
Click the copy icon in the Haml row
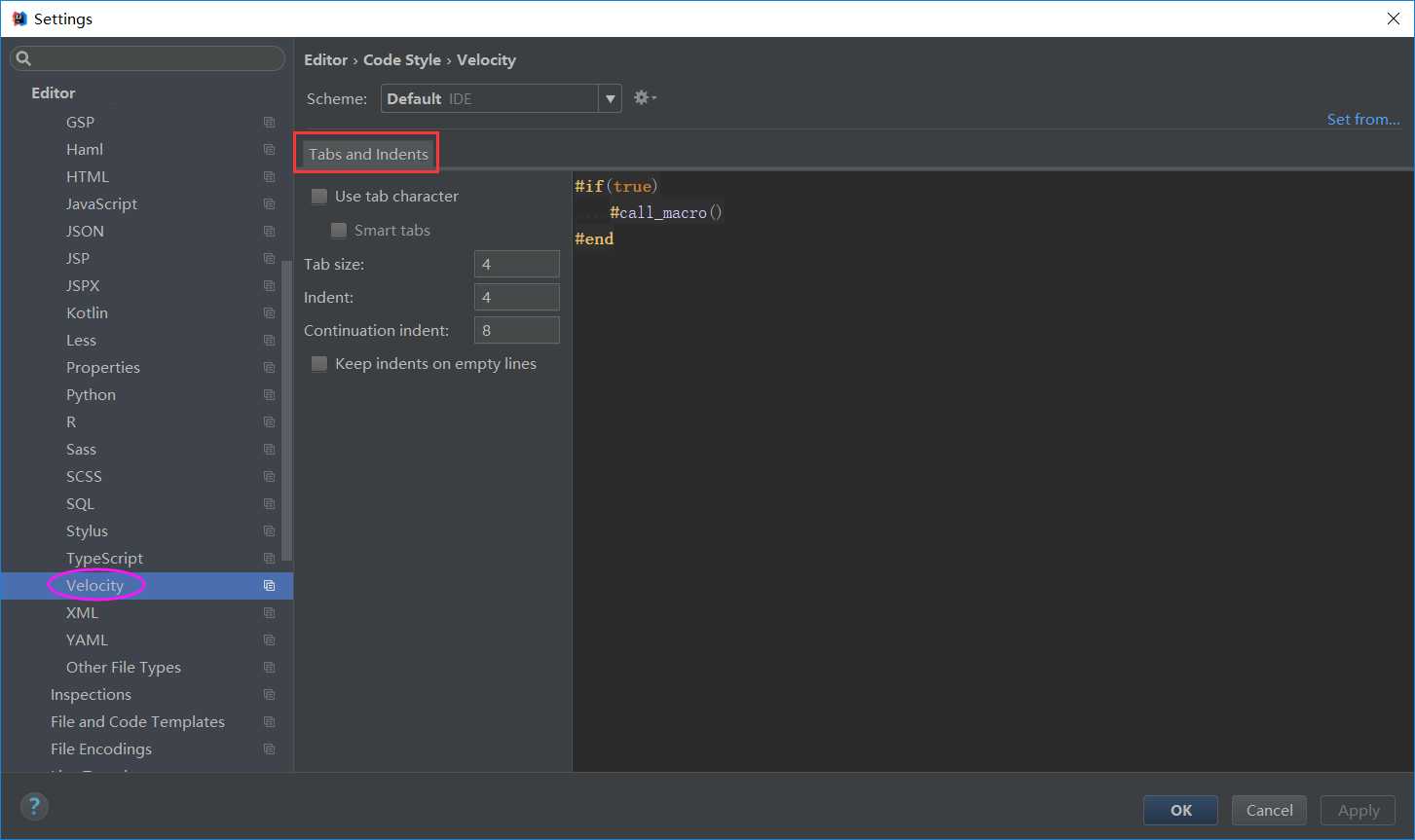pyautogui.click(x=270, y=150)
